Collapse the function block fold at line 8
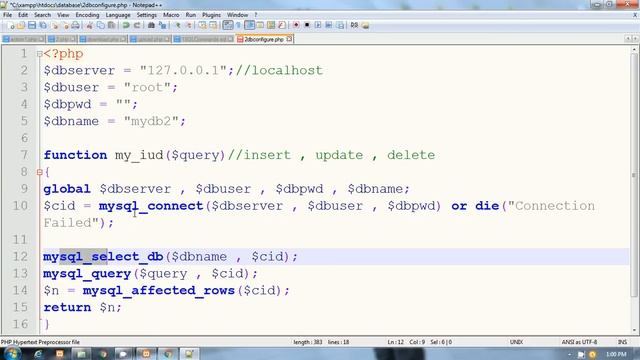This screenshot has width=640, height=360. tap(40, 172)
